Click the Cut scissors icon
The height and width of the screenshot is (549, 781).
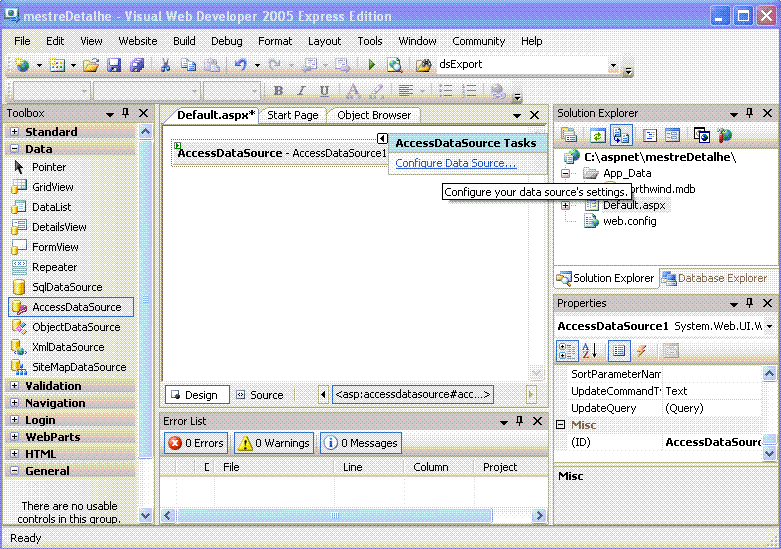point(165,65)
